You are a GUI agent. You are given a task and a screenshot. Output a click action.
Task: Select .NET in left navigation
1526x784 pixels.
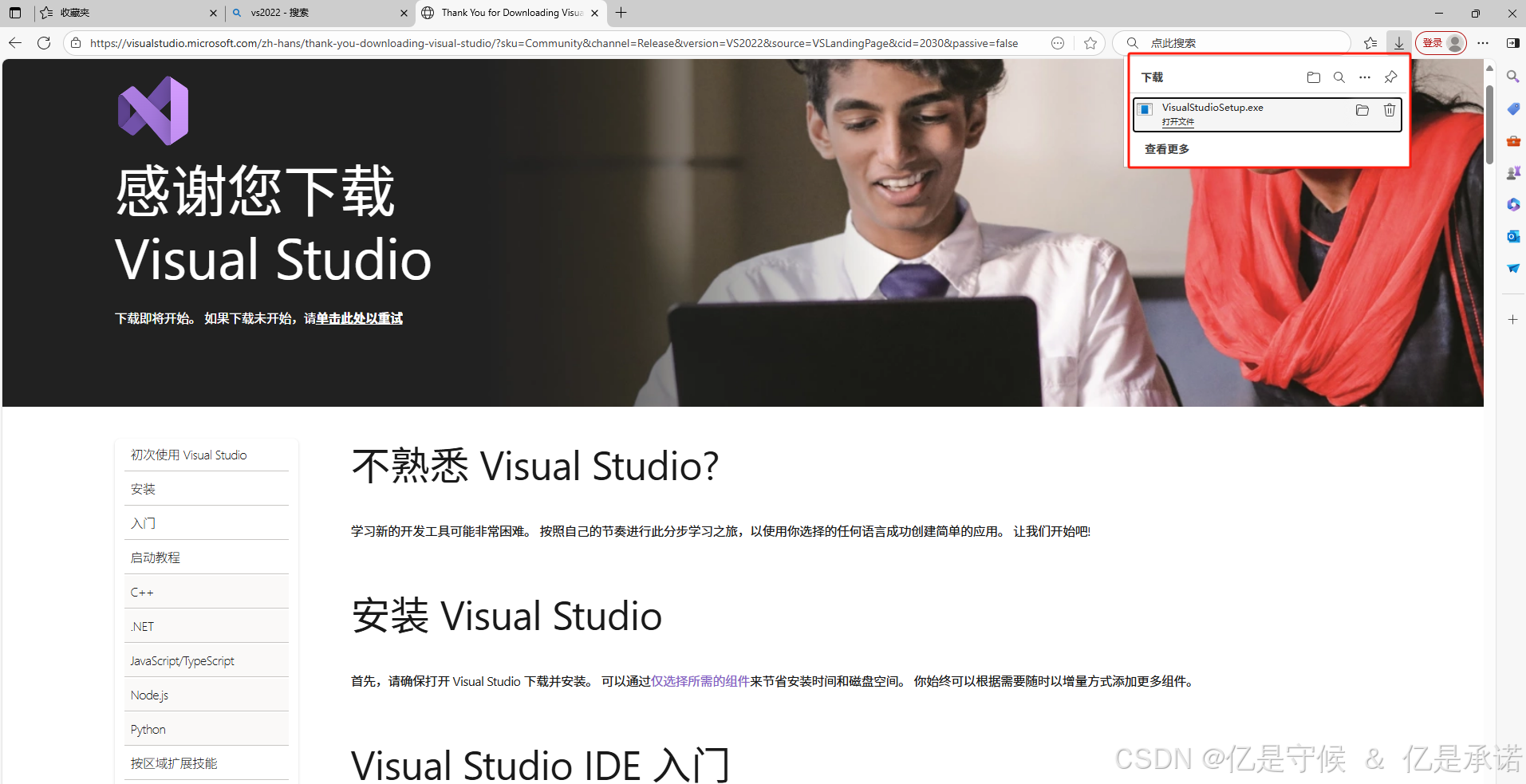pos(207,626)
